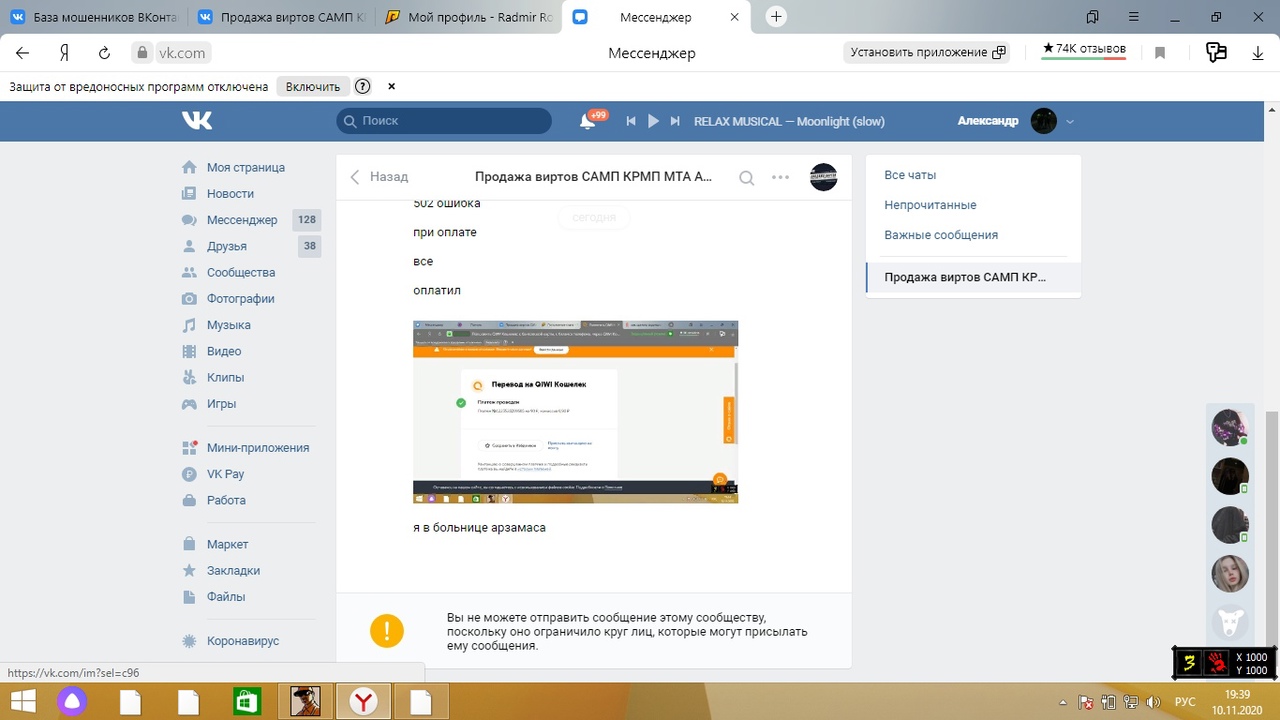Viewport: 1280px width, 720px height.
Task: Select Непрочитанные chat filter
Action: [x=930, y=205]
